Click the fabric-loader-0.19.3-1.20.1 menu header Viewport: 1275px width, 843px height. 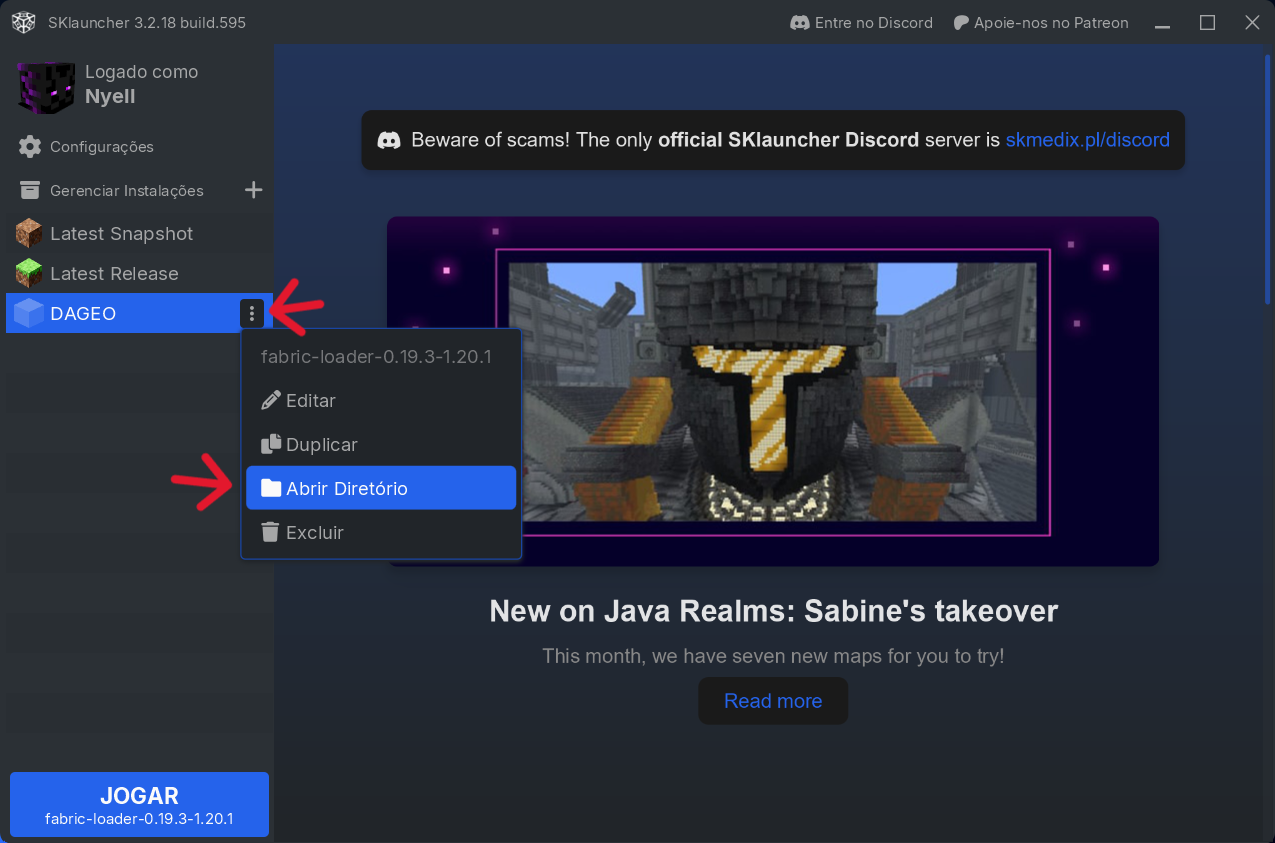376,356
